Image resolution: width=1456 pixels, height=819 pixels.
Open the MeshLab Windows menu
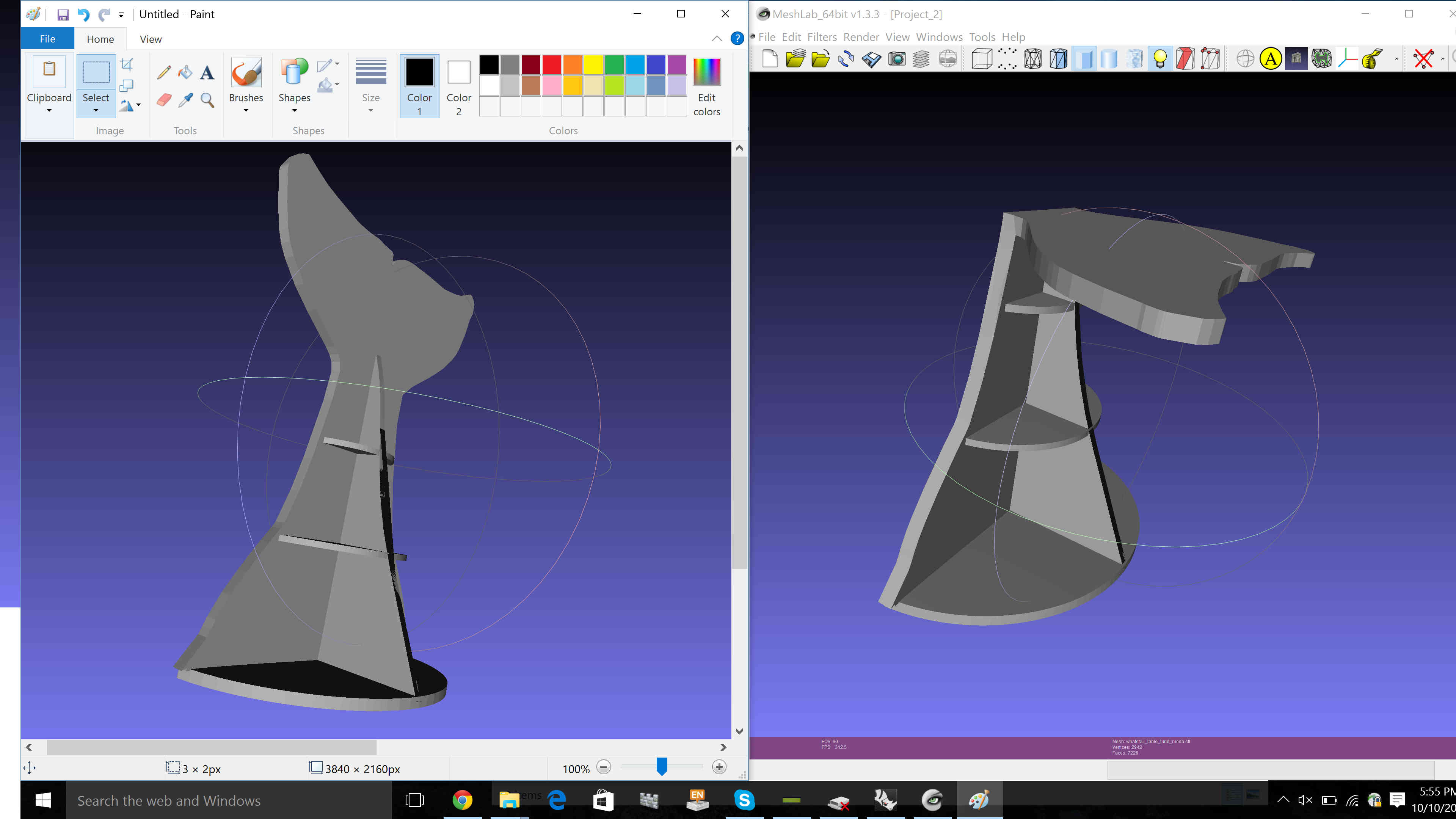click(940, 37)
